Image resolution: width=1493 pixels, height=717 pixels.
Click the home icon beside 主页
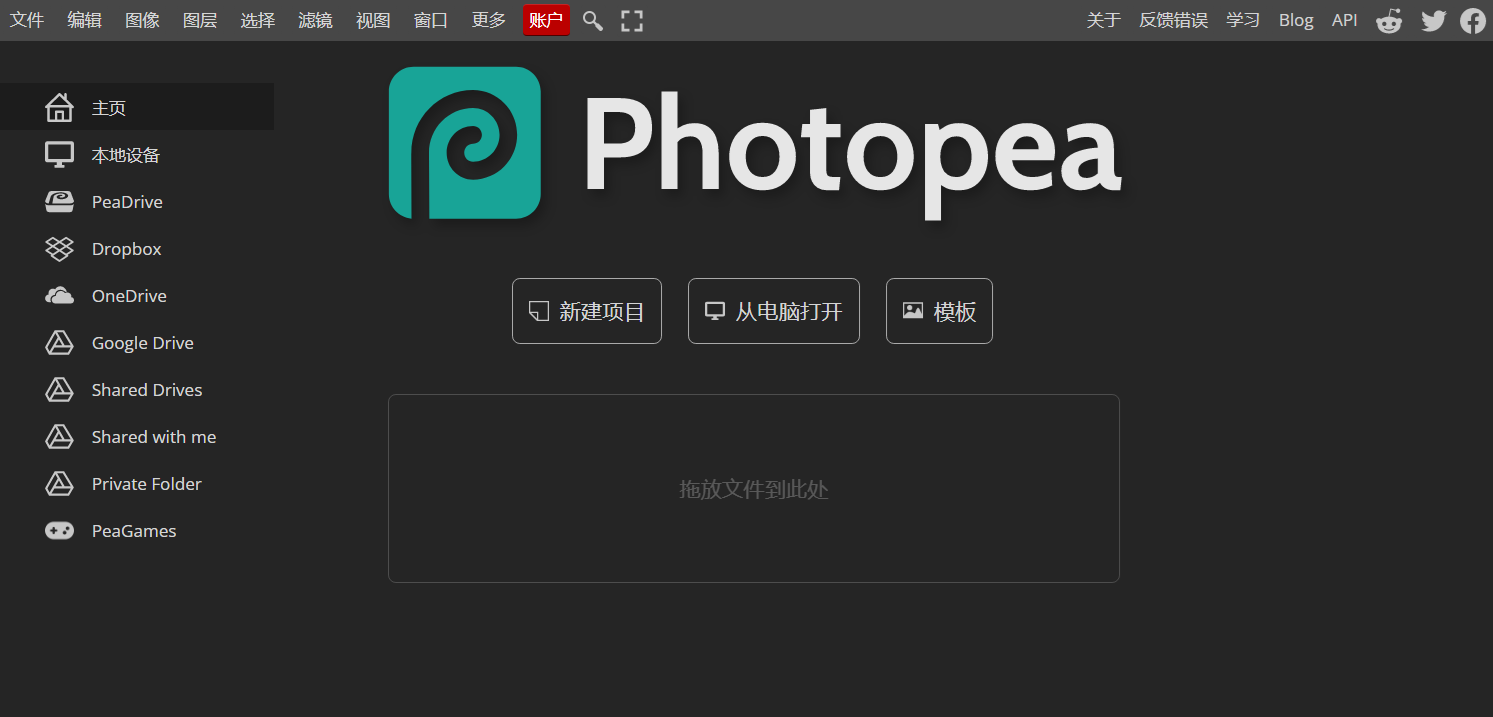[x=60, y=107]
